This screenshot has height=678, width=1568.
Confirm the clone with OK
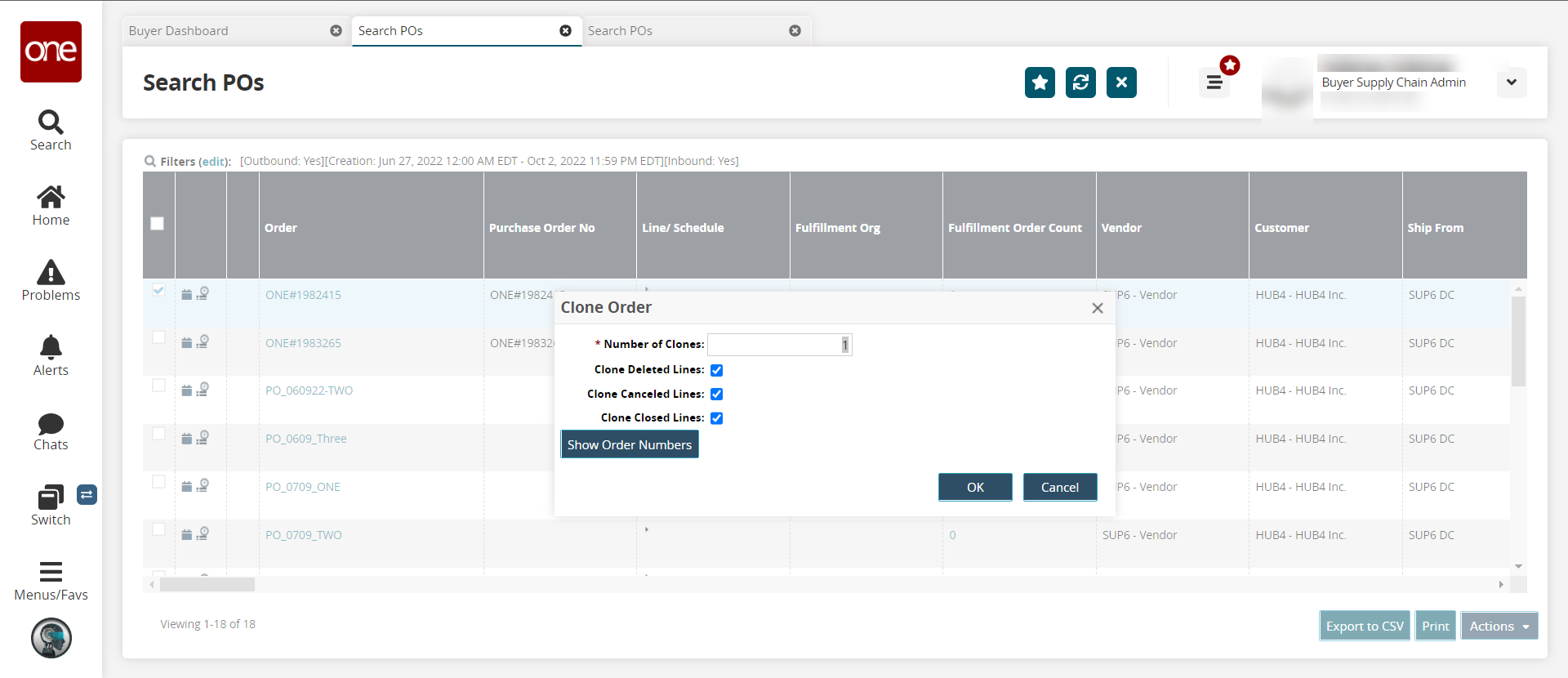pos(975,487)
